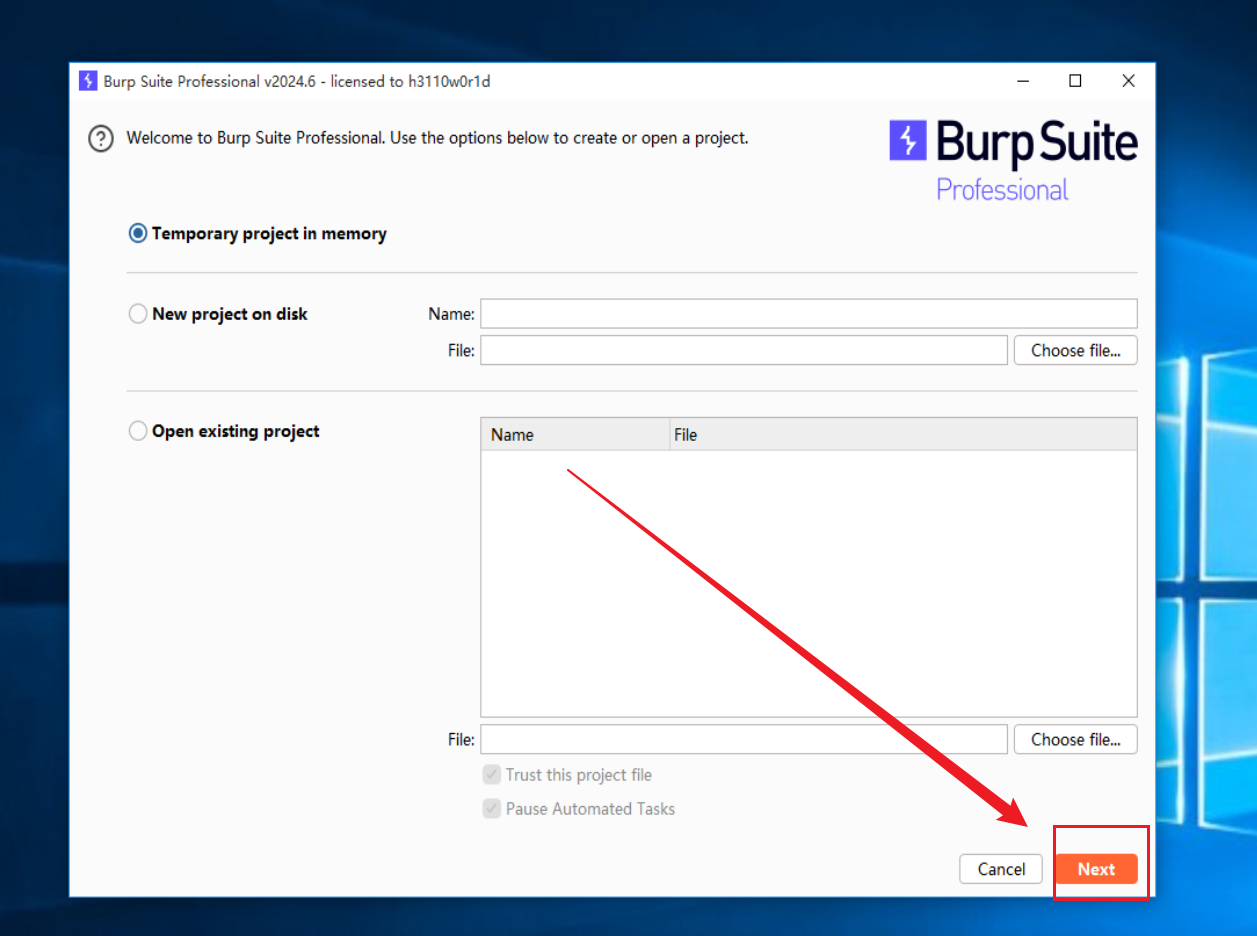Click the new project File input field
This screenshot has height=936, width=1257.
point(744,350)
